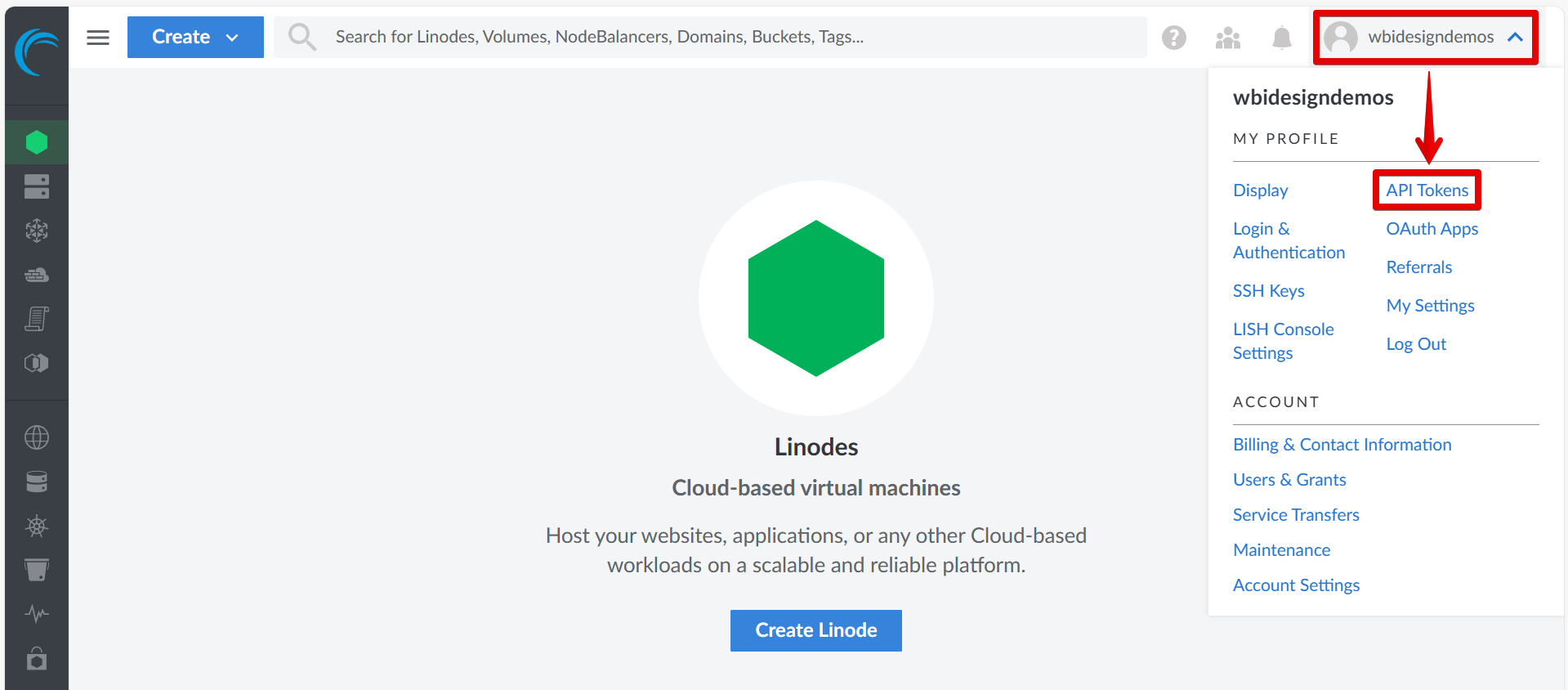Go to Account Settings link
Viewport: 1568px width, 690px height.
1296,585
